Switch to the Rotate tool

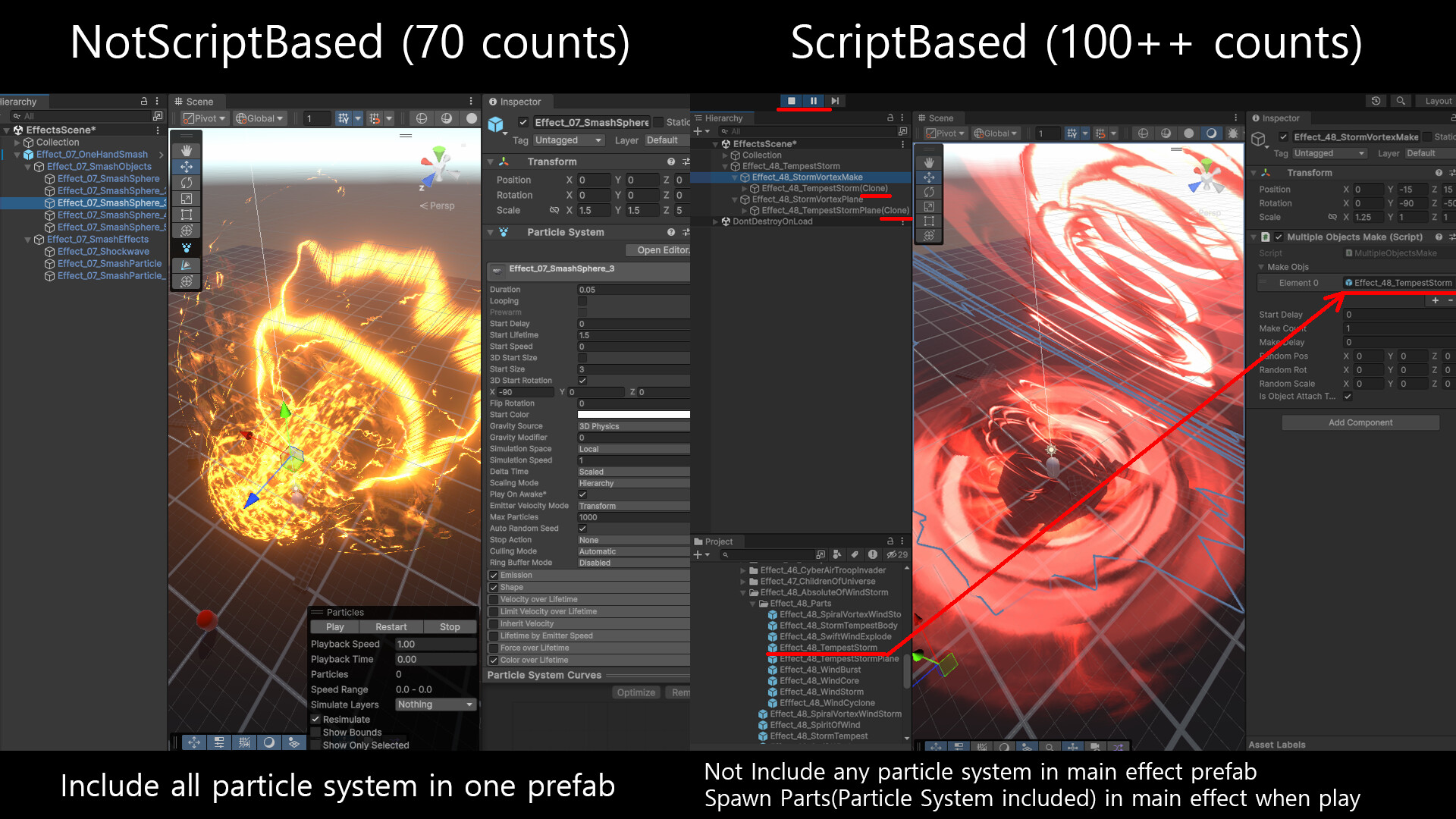(186, 182)
